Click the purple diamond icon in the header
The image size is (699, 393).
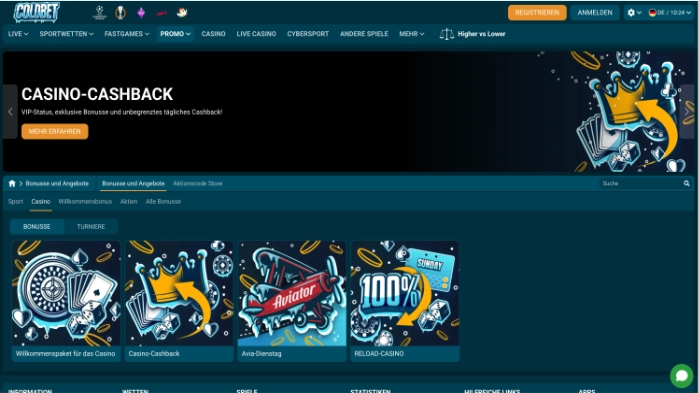(x=141, y=12)
